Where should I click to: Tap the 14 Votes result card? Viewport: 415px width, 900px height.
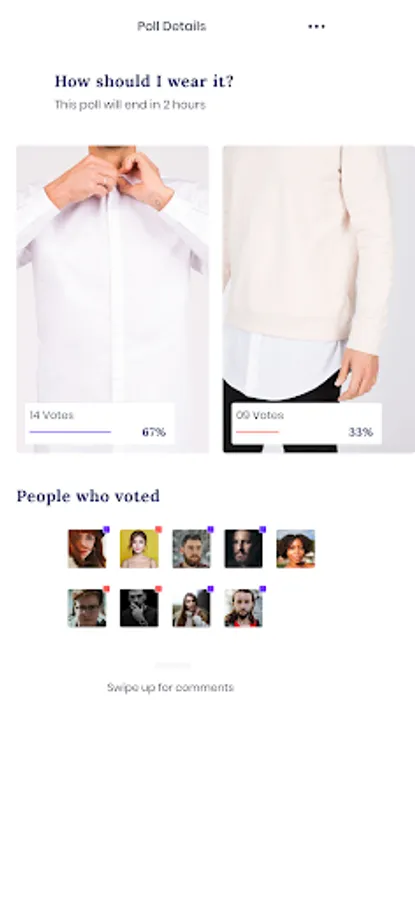tap(99, 424)
